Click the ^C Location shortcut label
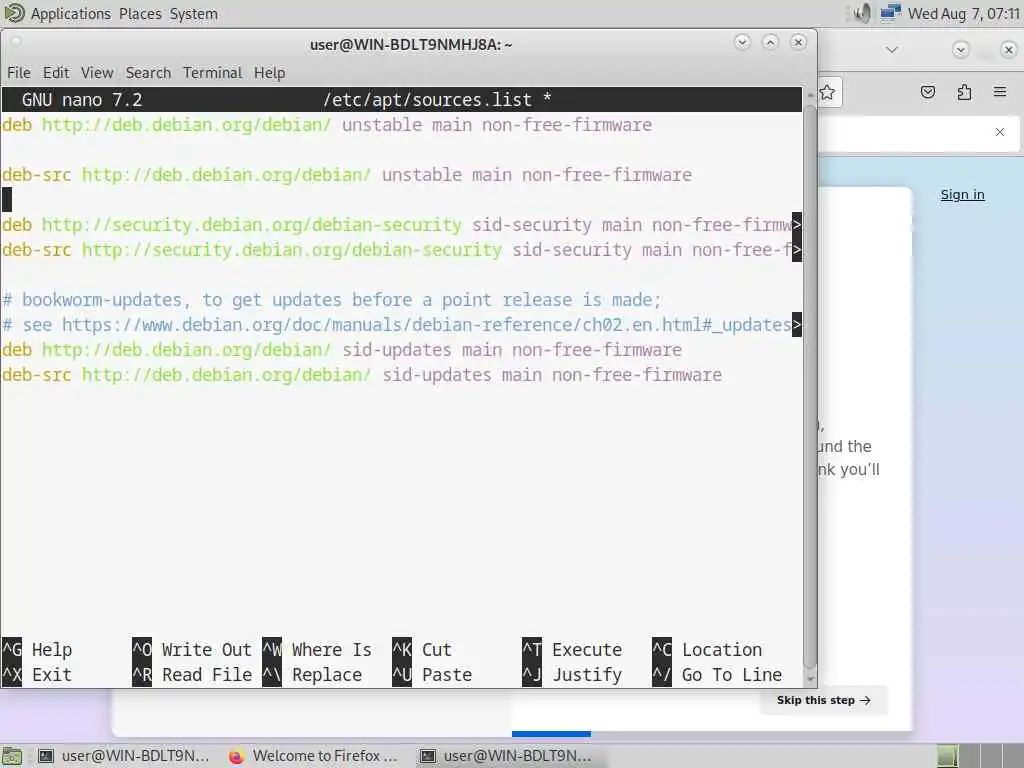The width and height of the screenshot is (1024, 768). pyautogui.click(x=707, y=650)
